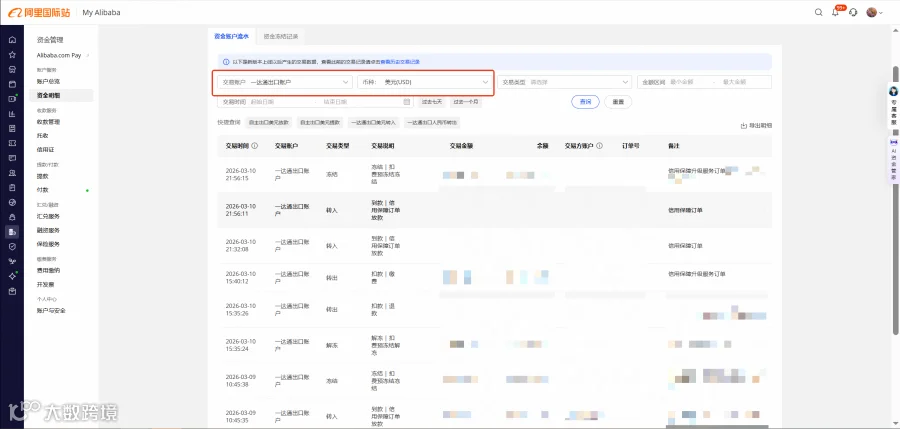The image size is (900, 429).
Task: Open the shield icon in sidebar
Action: point(12,246)
